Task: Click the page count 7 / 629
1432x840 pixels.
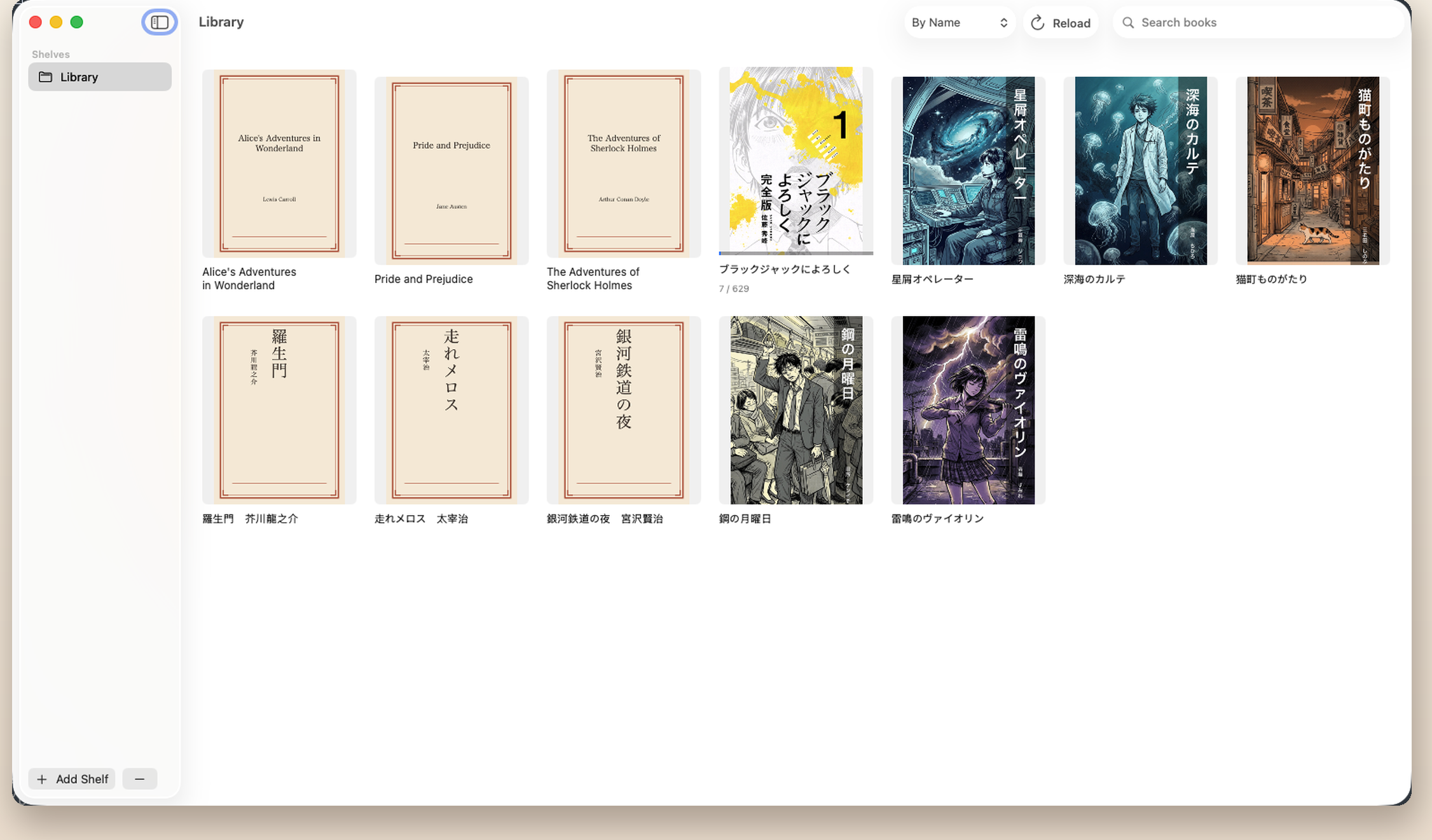Action: pos(734,289)
